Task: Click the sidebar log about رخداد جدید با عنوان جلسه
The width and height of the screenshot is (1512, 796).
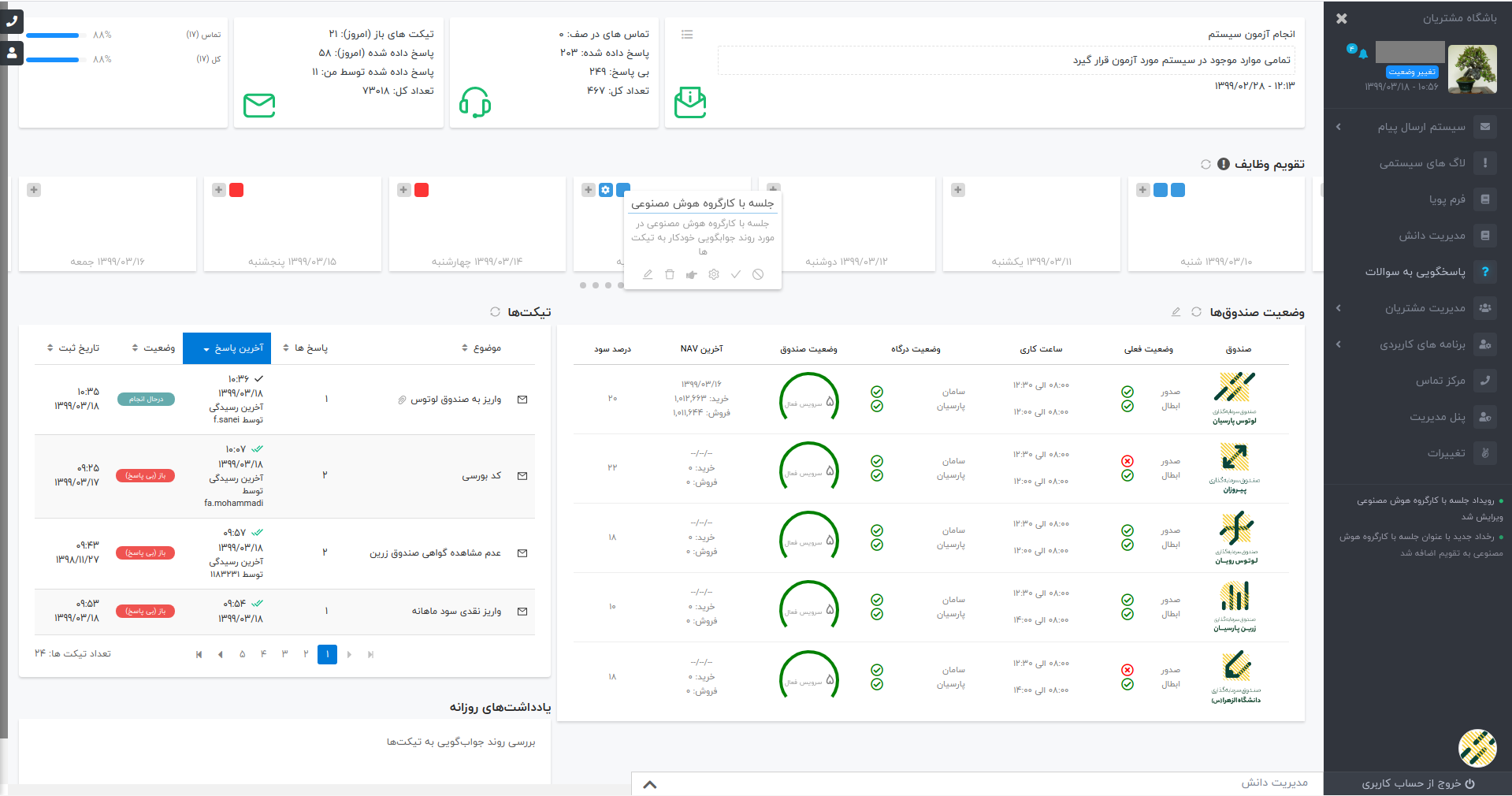Action: [x=1421, y=545]
